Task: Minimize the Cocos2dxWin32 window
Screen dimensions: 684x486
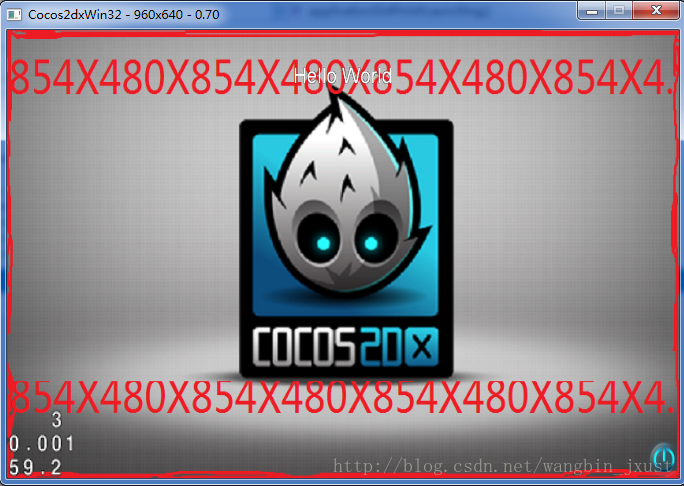Action: coord(592,10)
